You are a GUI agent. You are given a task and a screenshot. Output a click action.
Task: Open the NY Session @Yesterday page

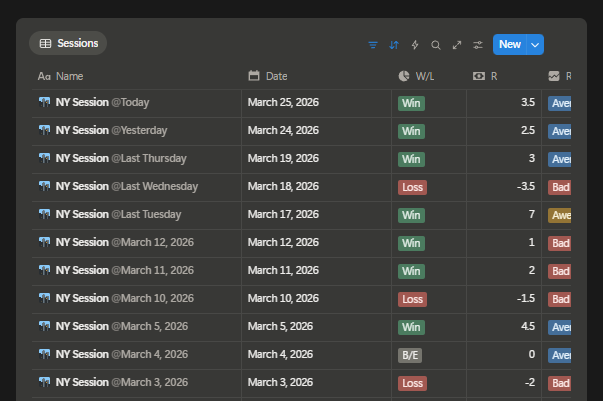[x=112, y=130]
